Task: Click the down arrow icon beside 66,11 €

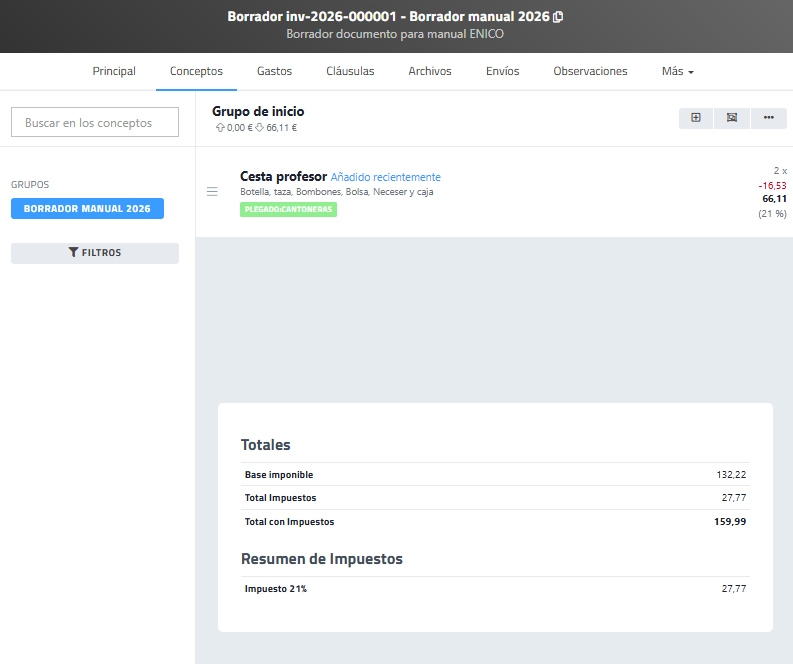Action: pos(259,128)
